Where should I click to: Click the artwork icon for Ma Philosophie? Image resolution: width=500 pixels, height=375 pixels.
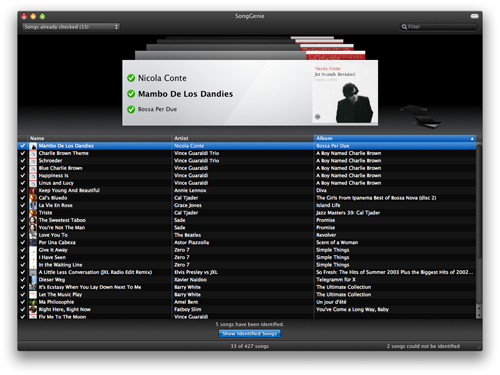click(33, 302)
